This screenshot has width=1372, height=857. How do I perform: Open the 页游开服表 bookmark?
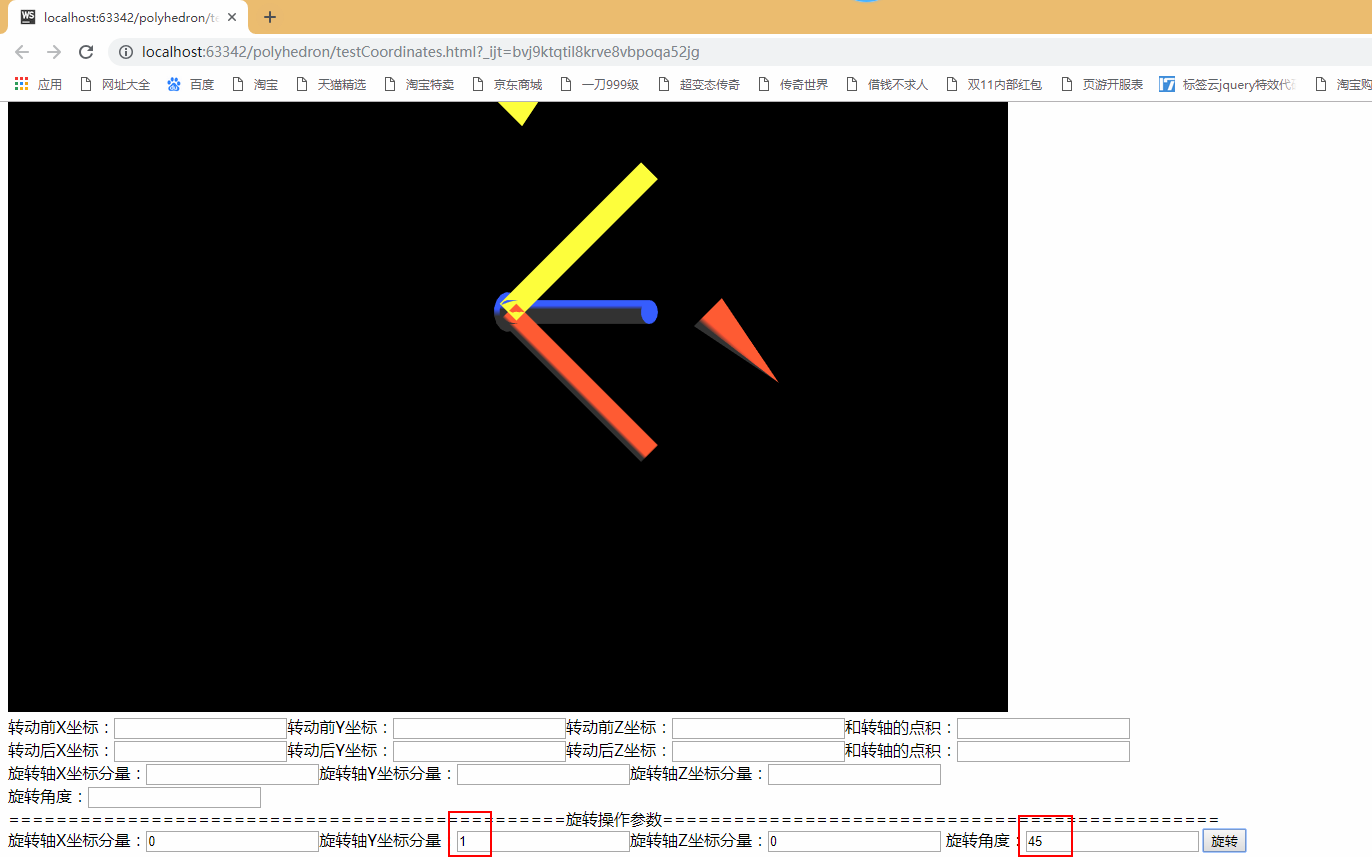point(1102,84)
